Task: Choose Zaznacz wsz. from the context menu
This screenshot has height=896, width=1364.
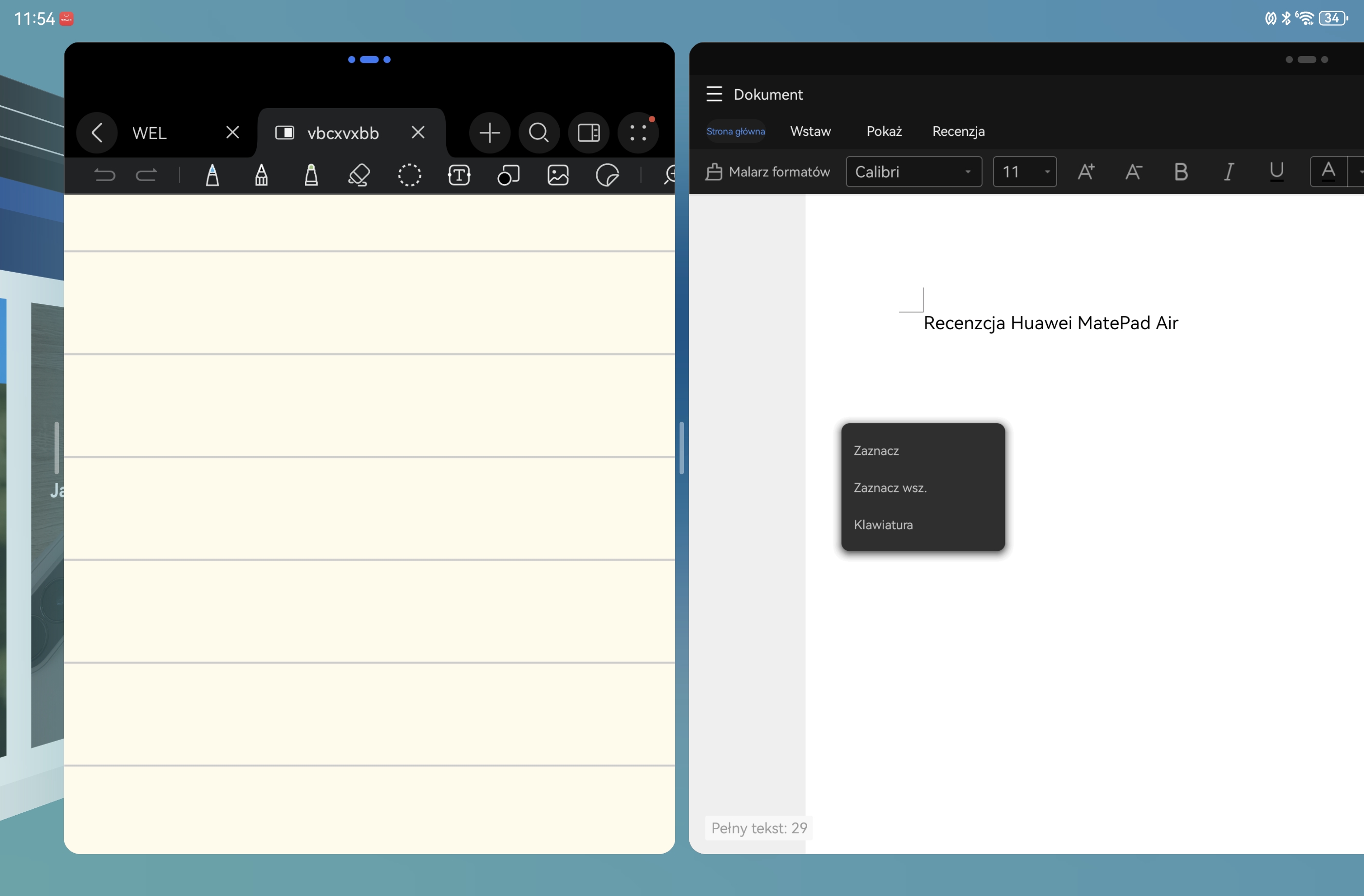Action: (923, 488)
